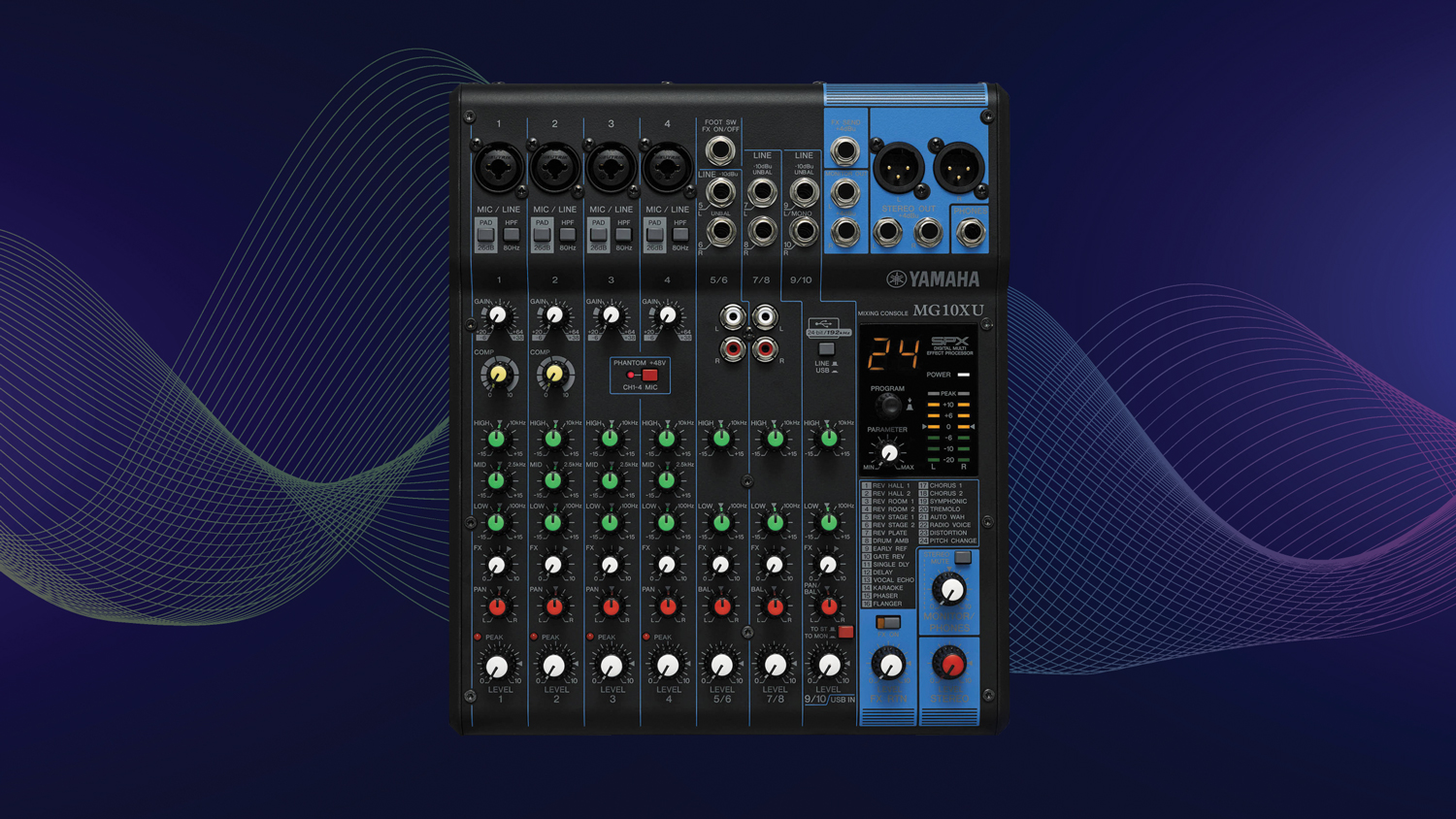Click the channel 5/6 LOW EQ knob
Image resolution: width=1456 pixels, height=819 pixels.
[x=721, y=522]
